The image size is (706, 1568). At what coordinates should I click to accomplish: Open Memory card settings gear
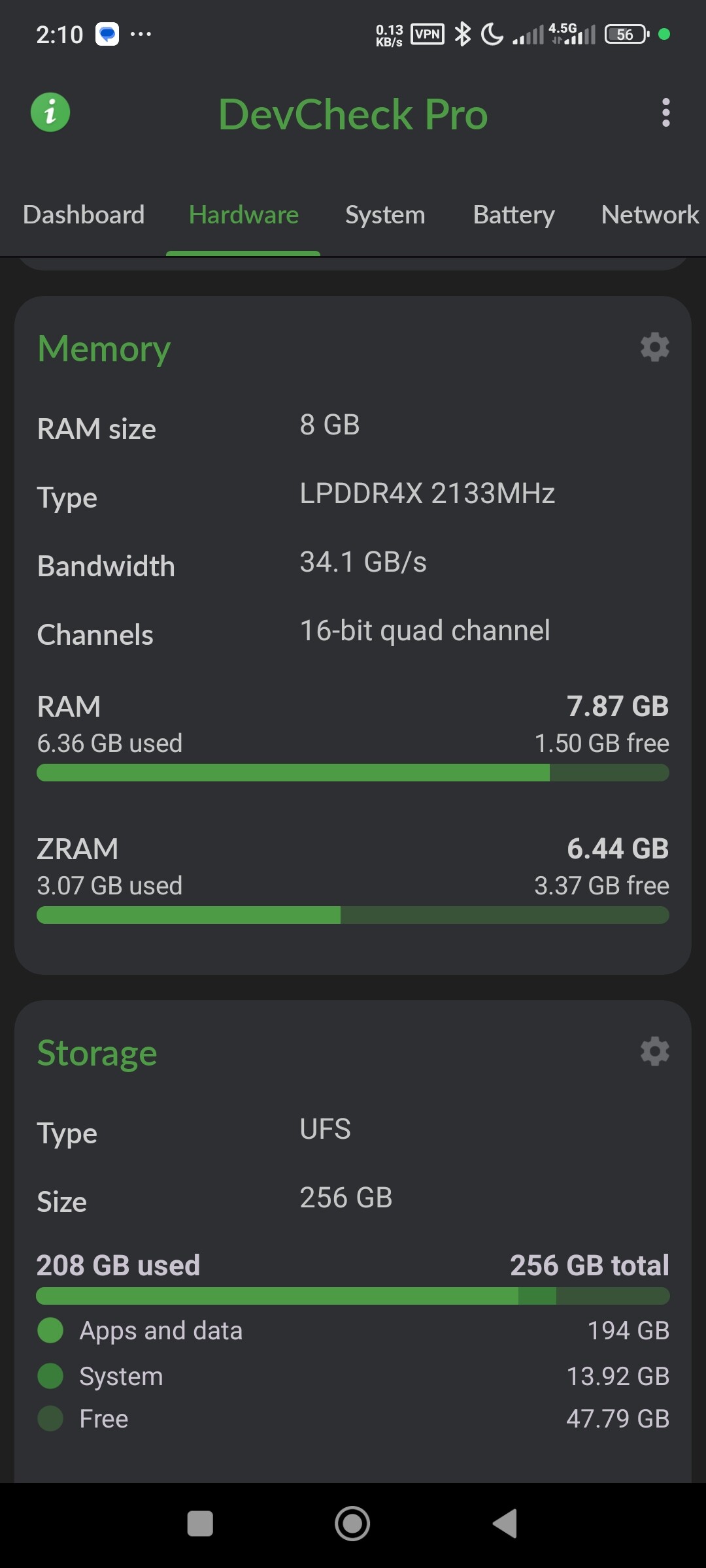[x=654, y=347]
